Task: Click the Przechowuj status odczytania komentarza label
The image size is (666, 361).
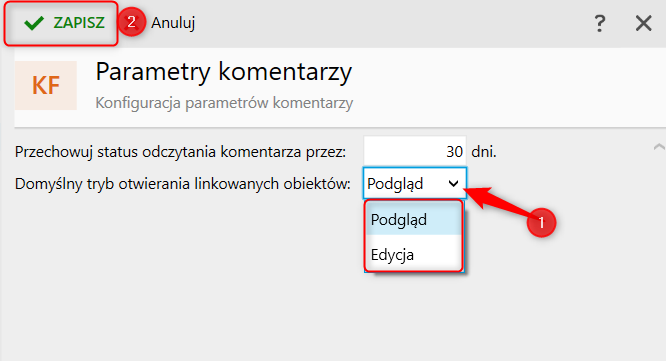Action: 181,152
